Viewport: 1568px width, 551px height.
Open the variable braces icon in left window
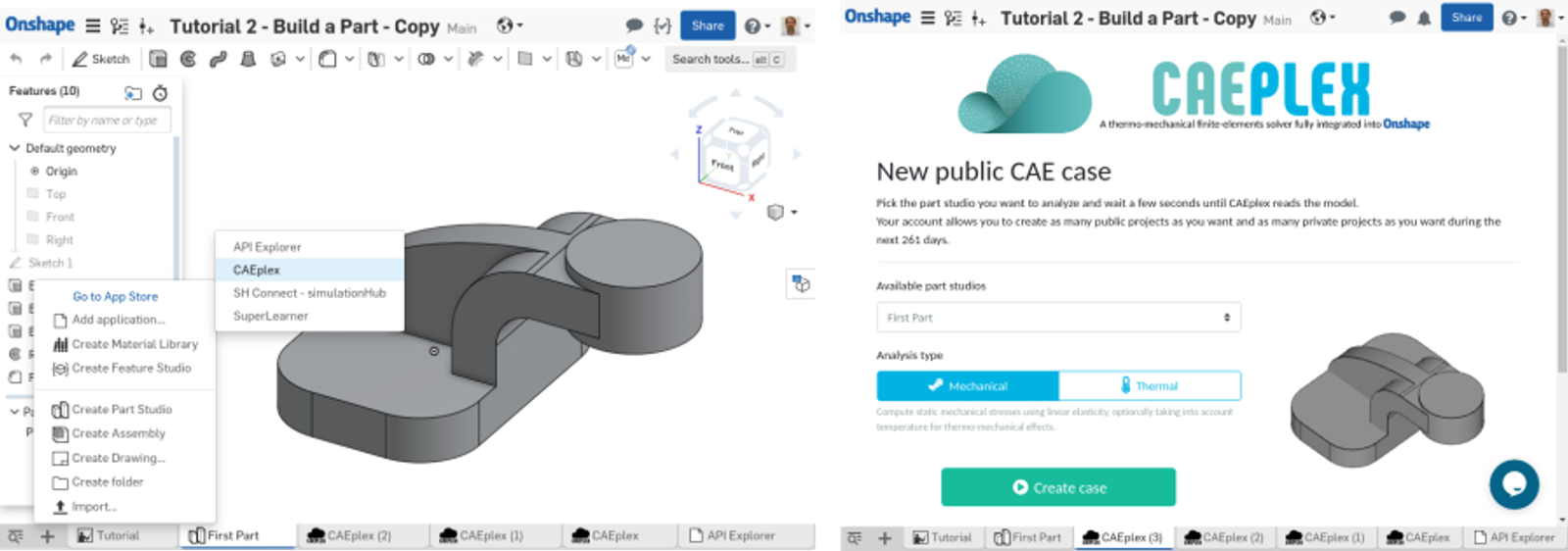pos(662,25)
